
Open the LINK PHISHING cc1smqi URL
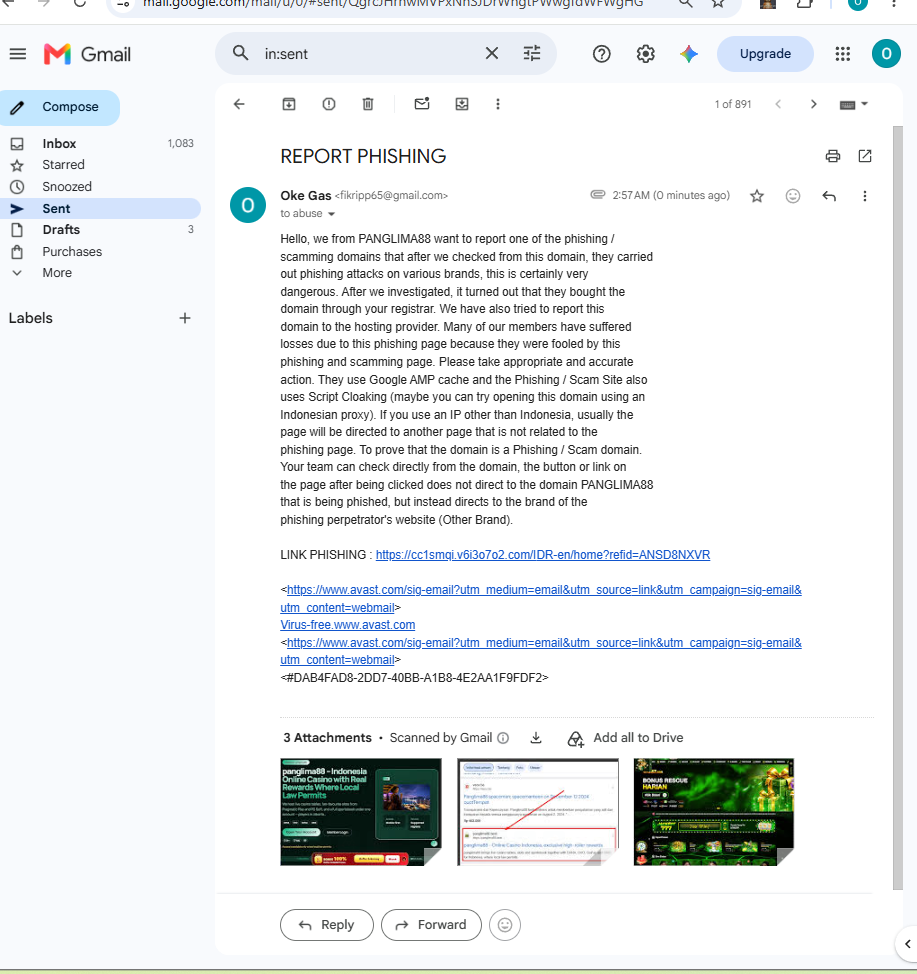coord(542,555)
